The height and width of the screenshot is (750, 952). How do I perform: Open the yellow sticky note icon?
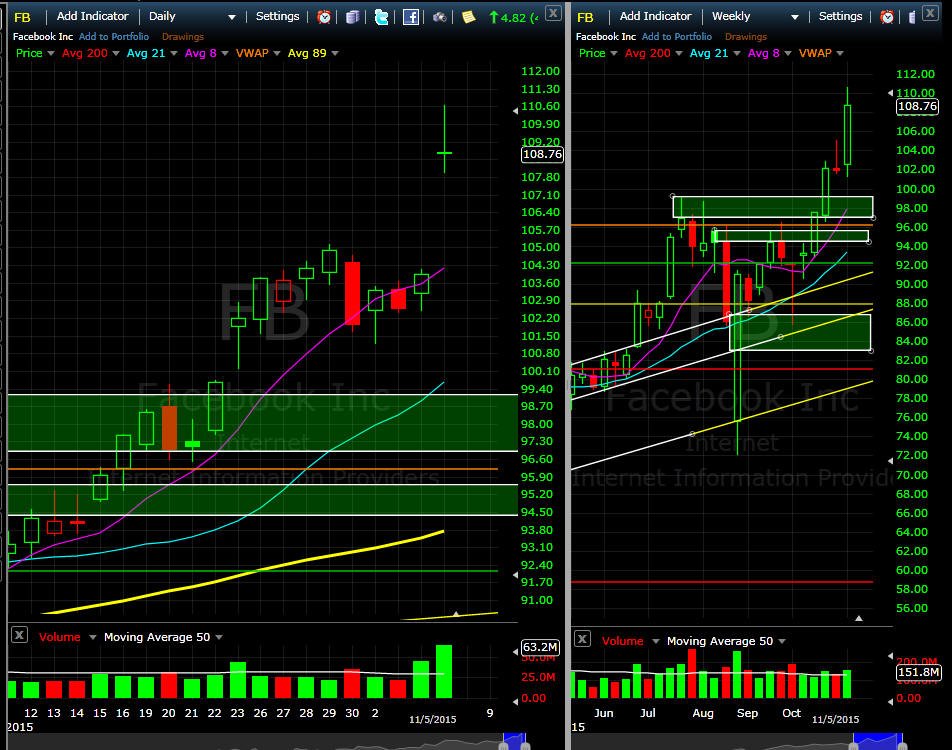click(x=468, y=17)
